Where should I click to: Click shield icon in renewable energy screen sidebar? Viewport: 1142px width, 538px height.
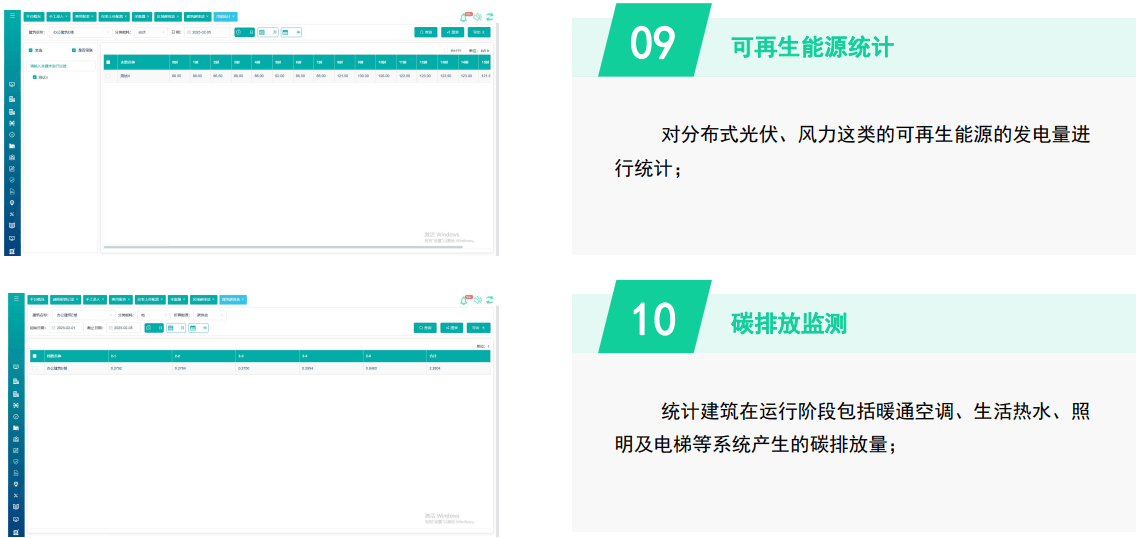pos(12,180)
